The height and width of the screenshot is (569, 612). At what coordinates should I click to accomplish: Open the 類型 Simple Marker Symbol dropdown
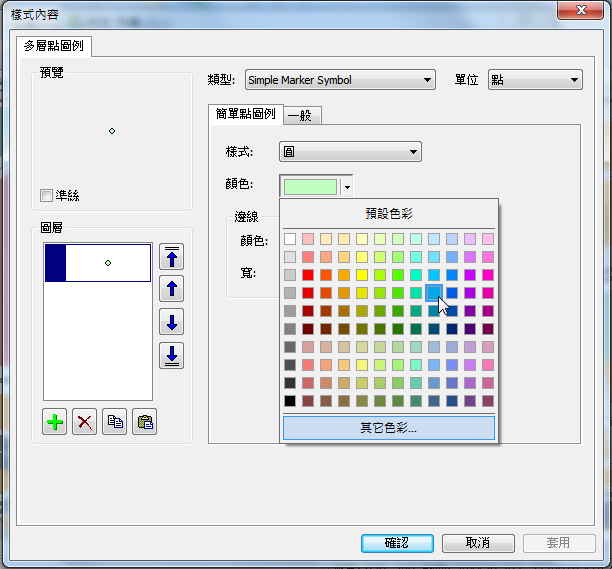(x=340, y=80)
